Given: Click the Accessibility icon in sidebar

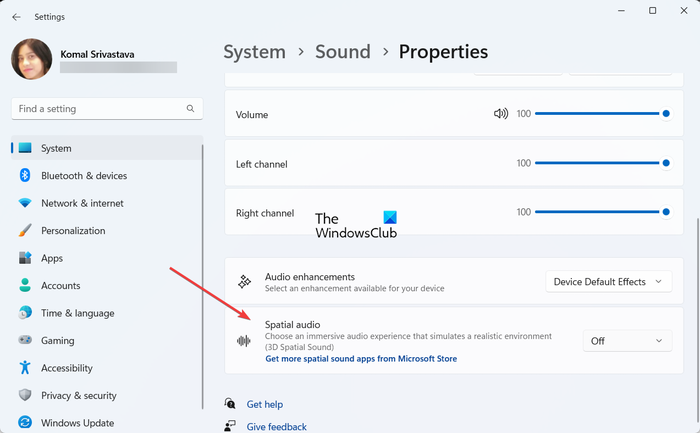Looking at the screenshot, I should tap(25, 368).
